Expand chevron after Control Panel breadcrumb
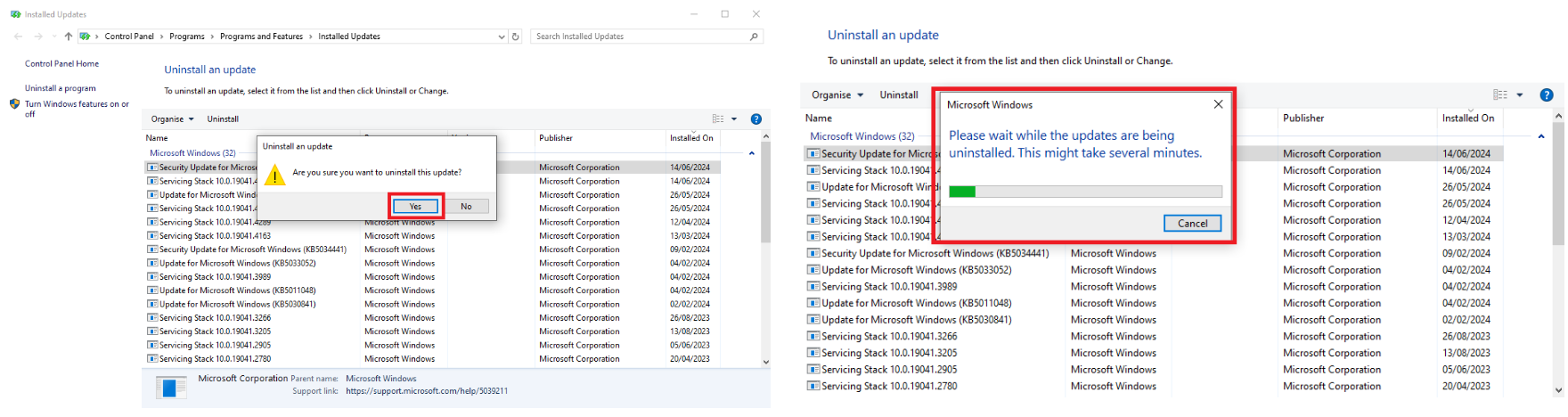 coord(161,37)
